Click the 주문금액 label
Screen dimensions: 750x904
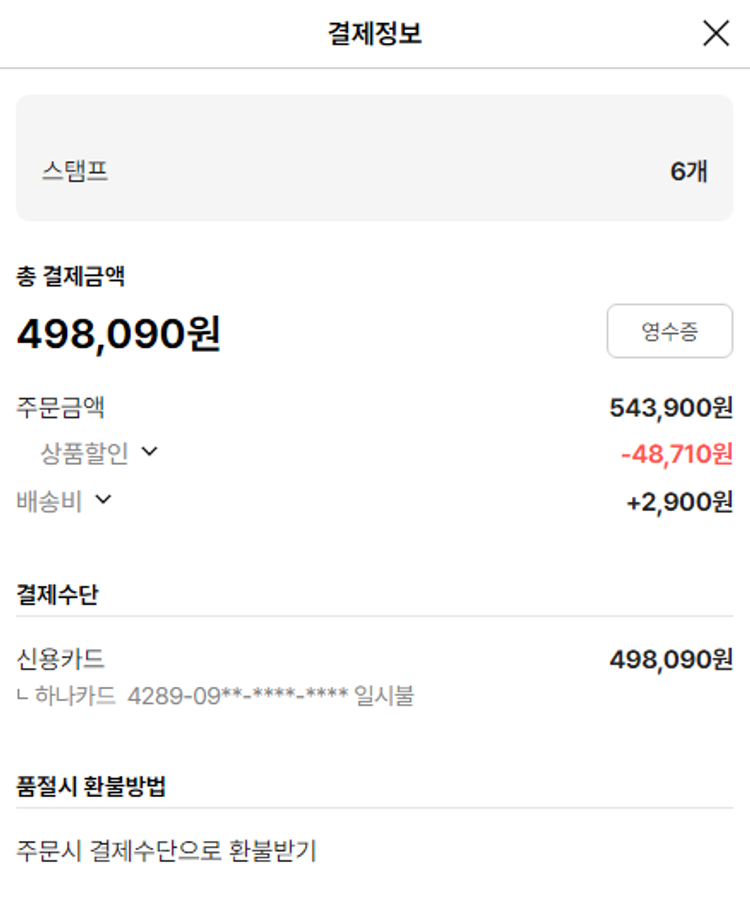pos(61,408)
